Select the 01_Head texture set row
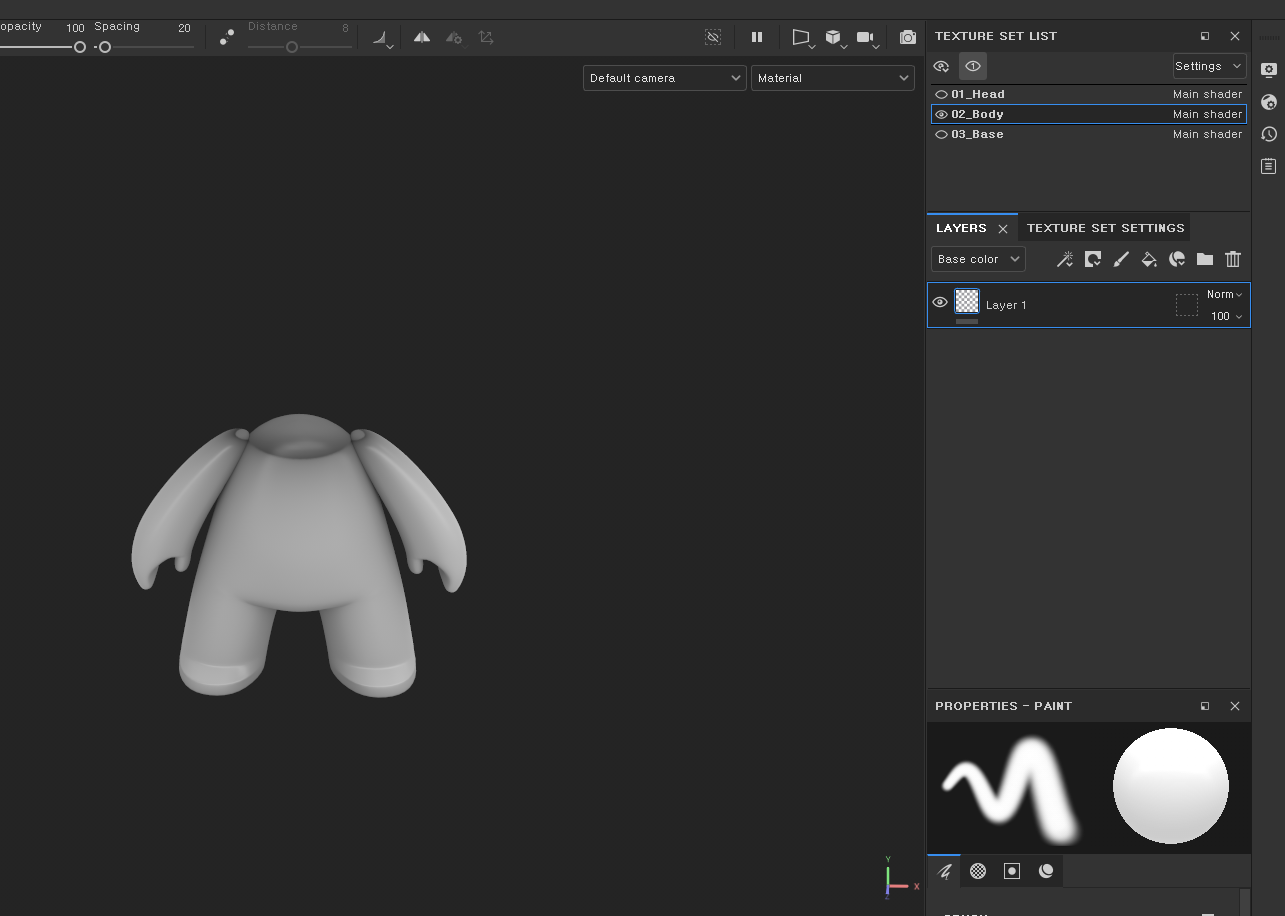The image size is (1285, 916). pyautogui.click(x=1089, y=94)
